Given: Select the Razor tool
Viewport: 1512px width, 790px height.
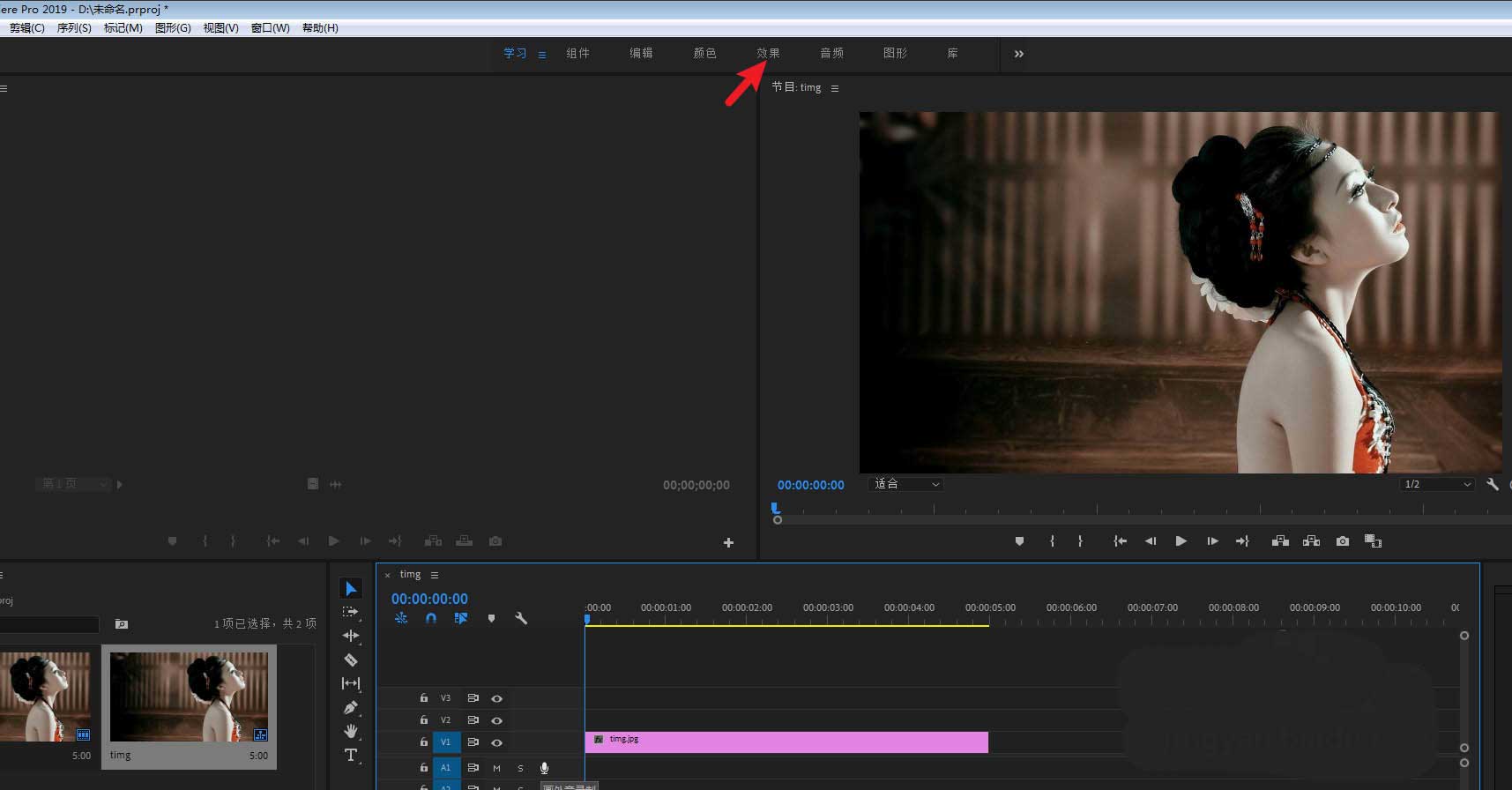Looking at the screenshot, I should click(x=351, y=660).
